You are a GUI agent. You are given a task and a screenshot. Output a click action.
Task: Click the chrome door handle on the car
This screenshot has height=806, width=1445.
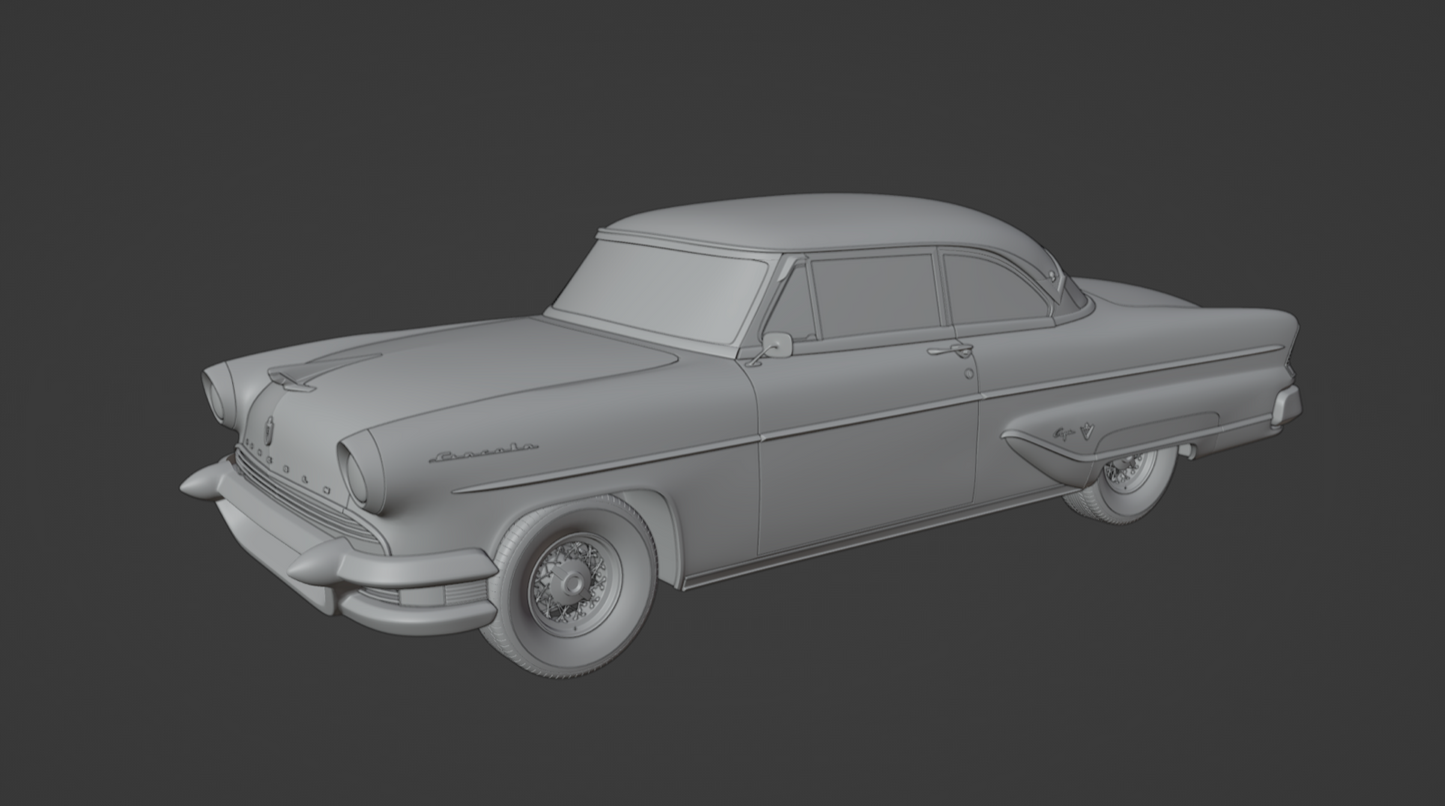point(950,349)
